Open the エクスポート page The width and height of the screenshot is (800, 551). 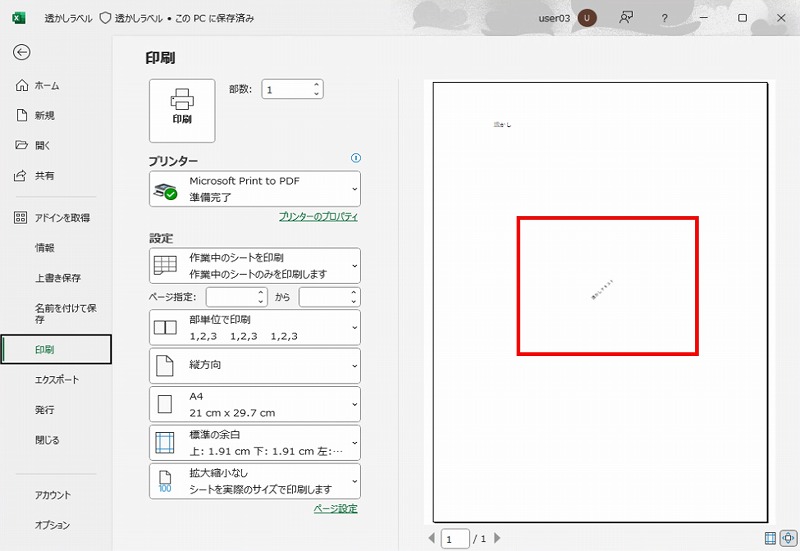[x=56, y=380]
